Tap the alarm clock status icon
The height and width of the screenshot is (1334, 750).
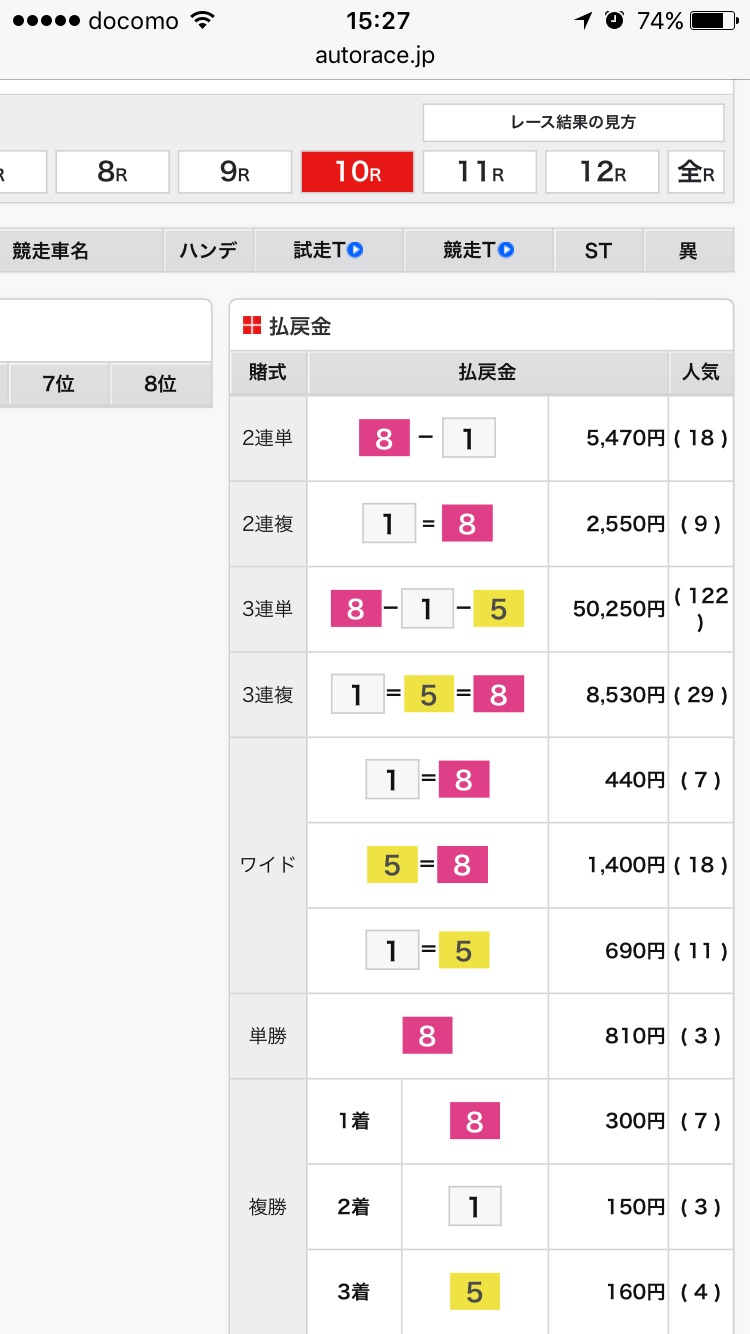[615, 21]
